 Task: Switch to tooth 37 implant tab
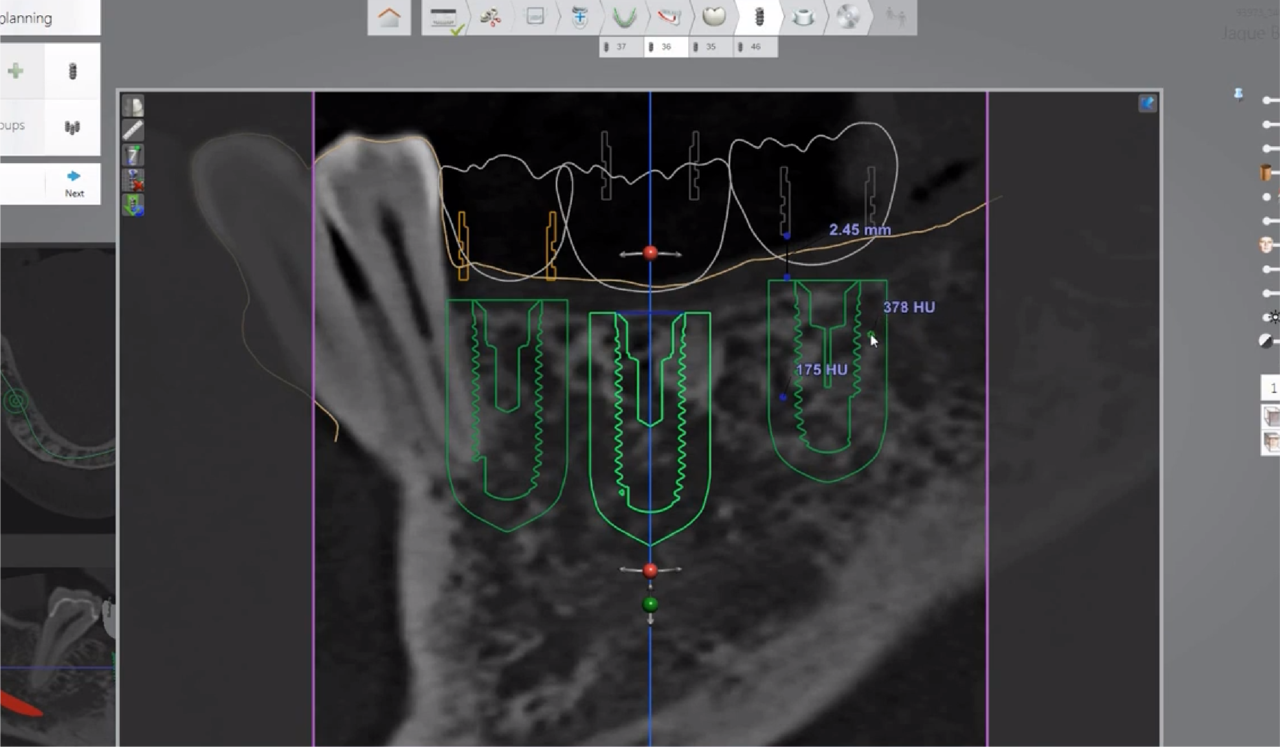pos(621,47)
